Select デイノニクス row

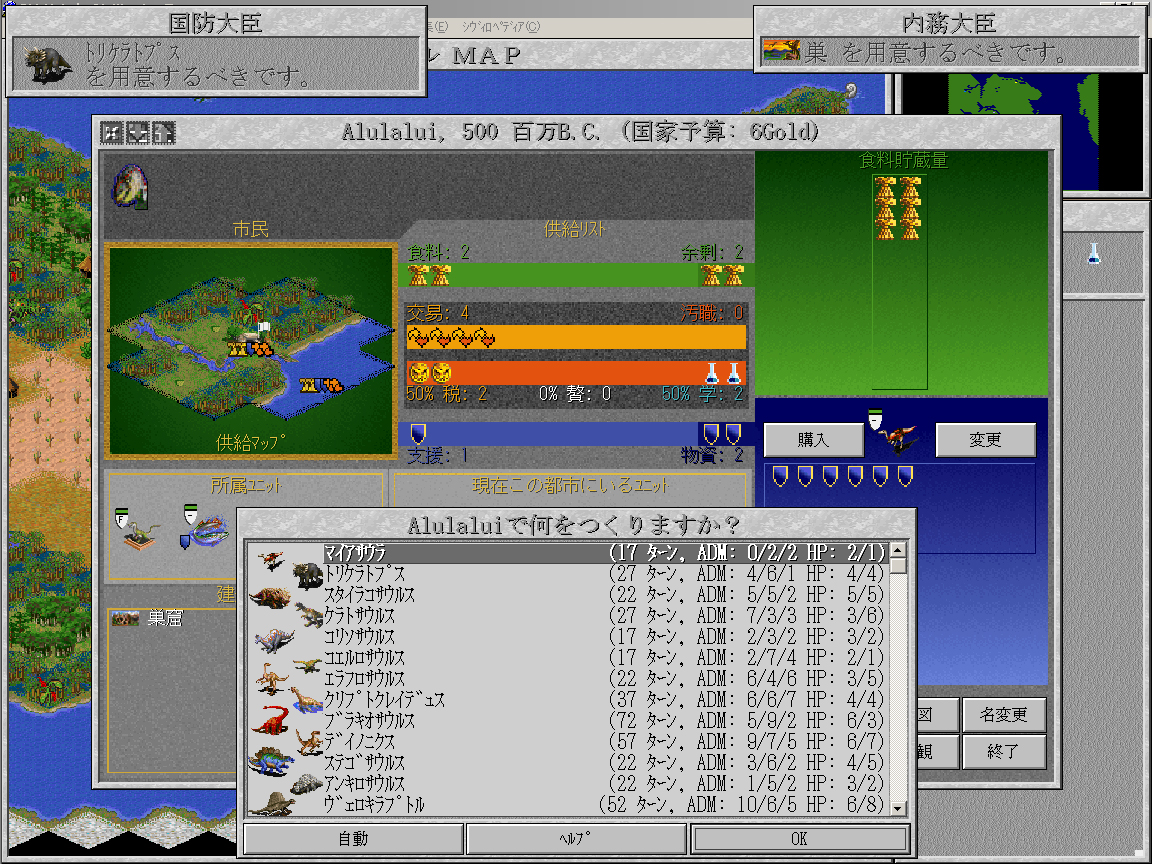point(604,741)
